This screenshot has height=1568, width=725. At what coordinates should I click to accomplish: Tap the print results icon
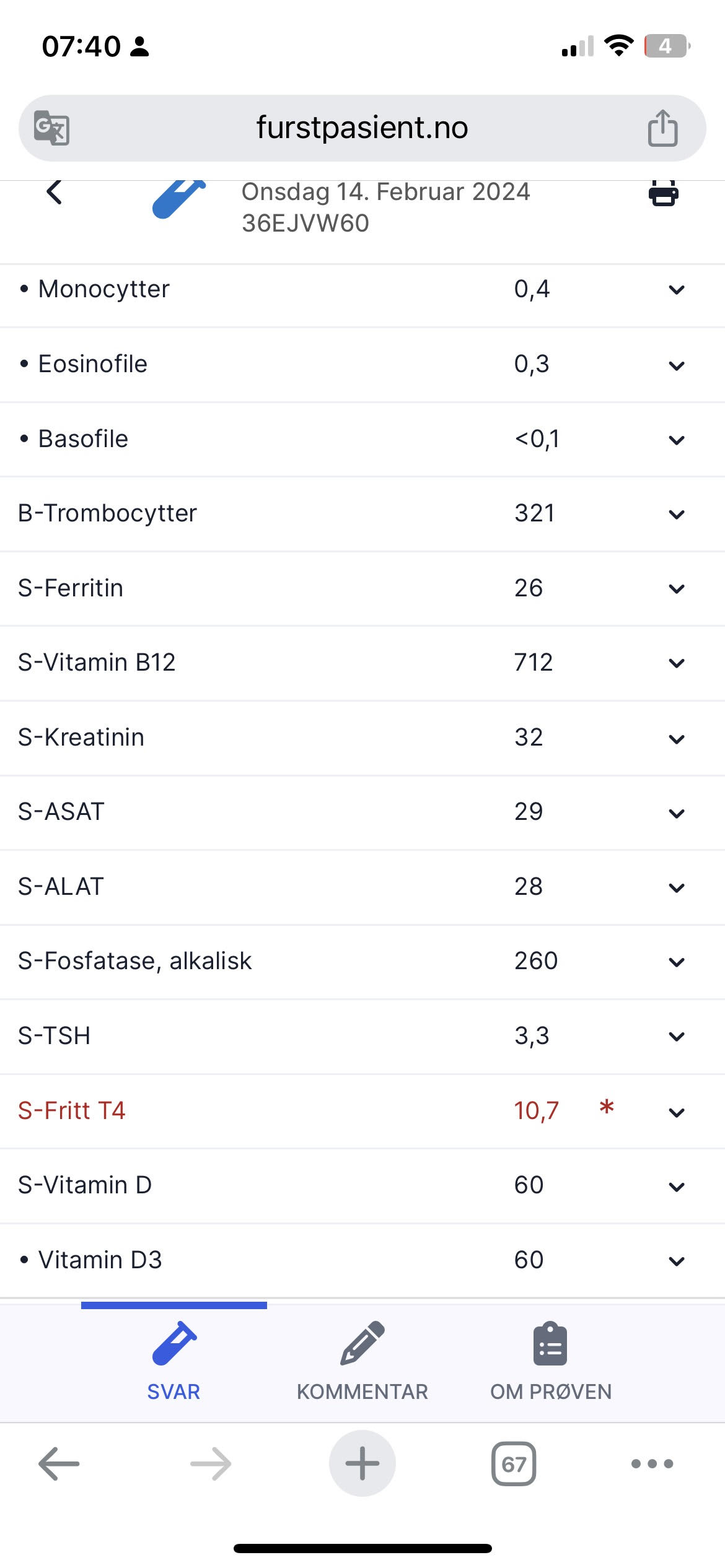point(663,193)
